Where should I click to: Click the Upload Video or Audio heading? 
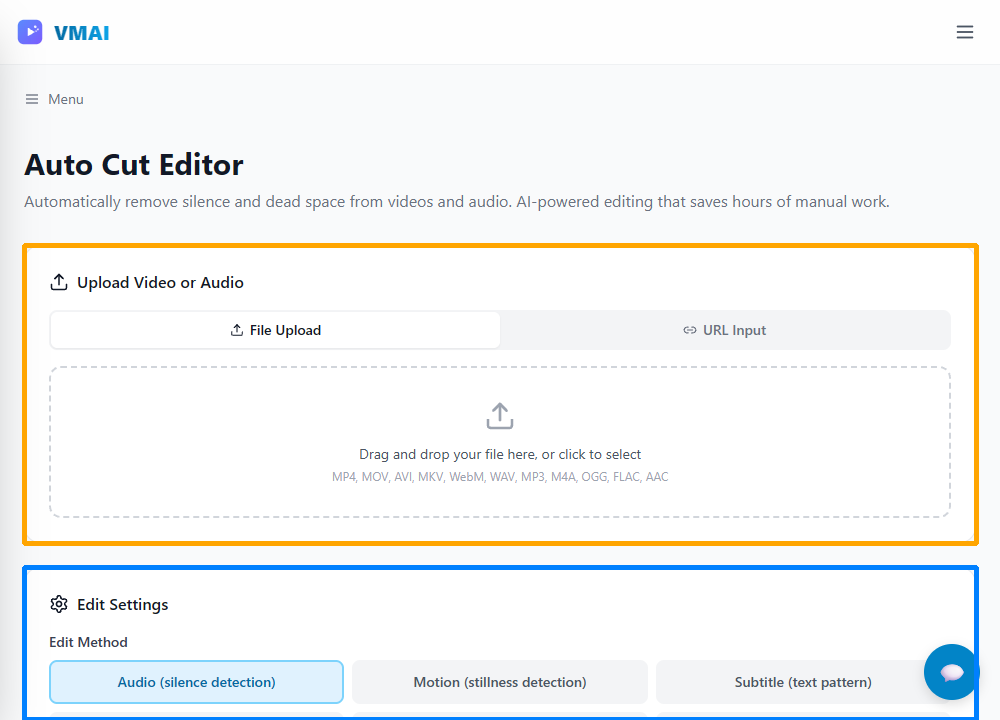[160, 283]
